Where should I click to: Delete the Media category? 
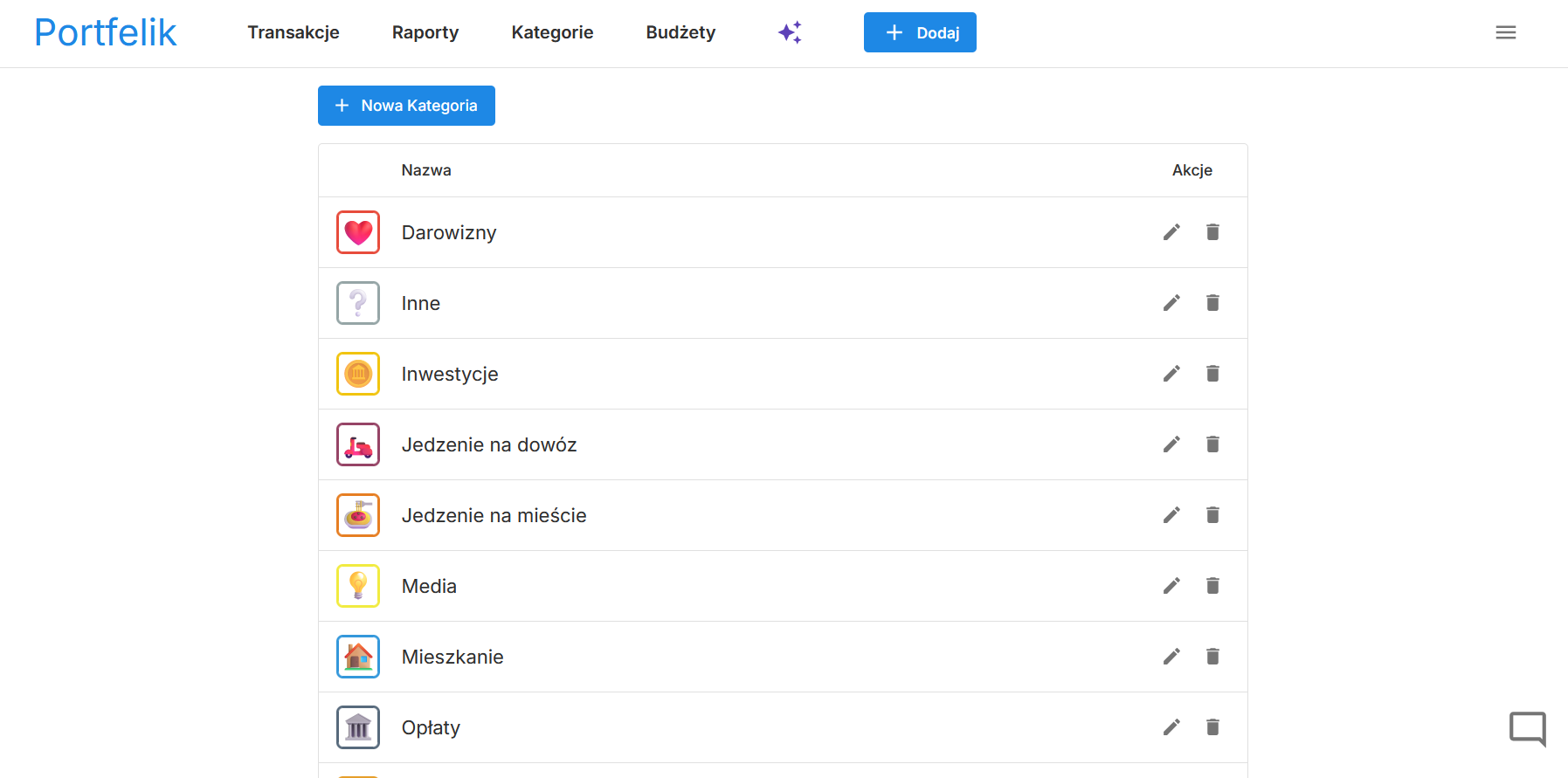coord(1212,586)
